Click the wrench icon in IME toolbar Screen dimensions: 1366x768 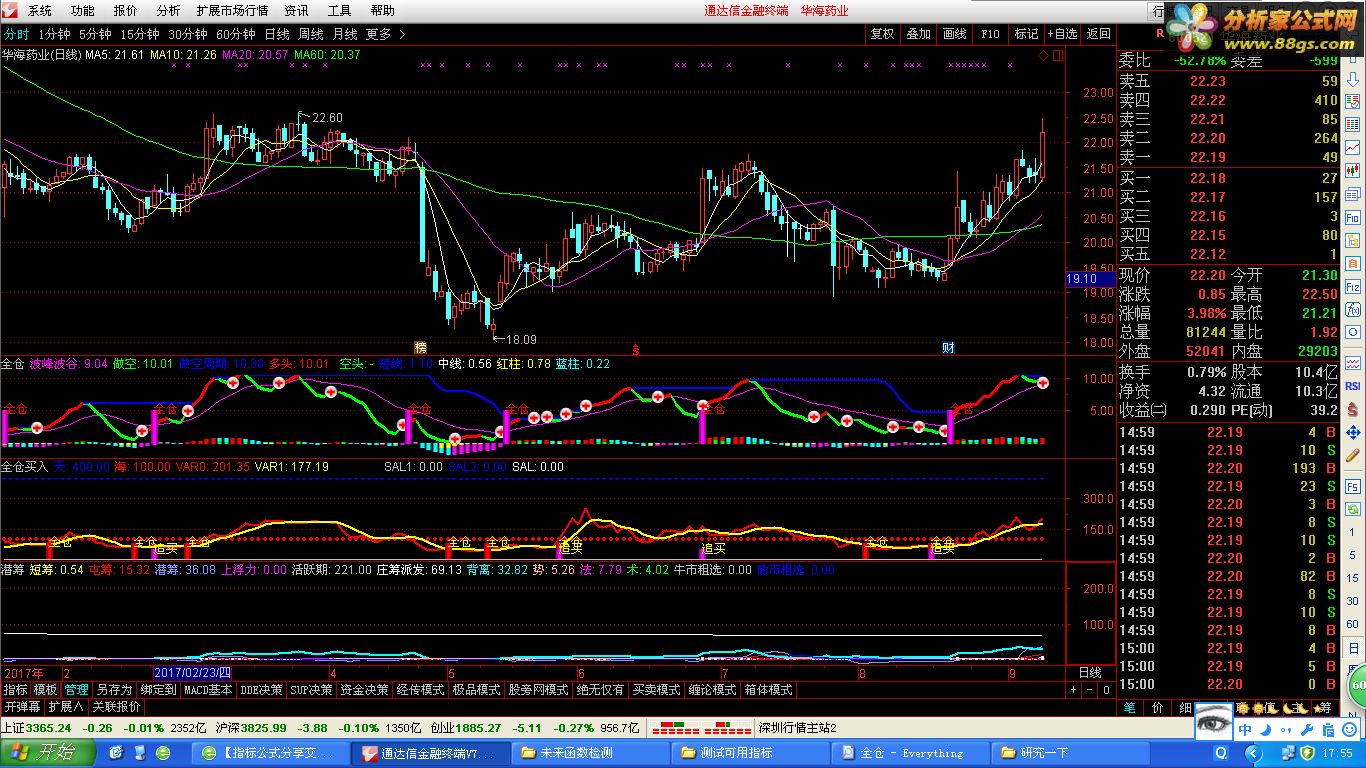[x=1307, y=730]
